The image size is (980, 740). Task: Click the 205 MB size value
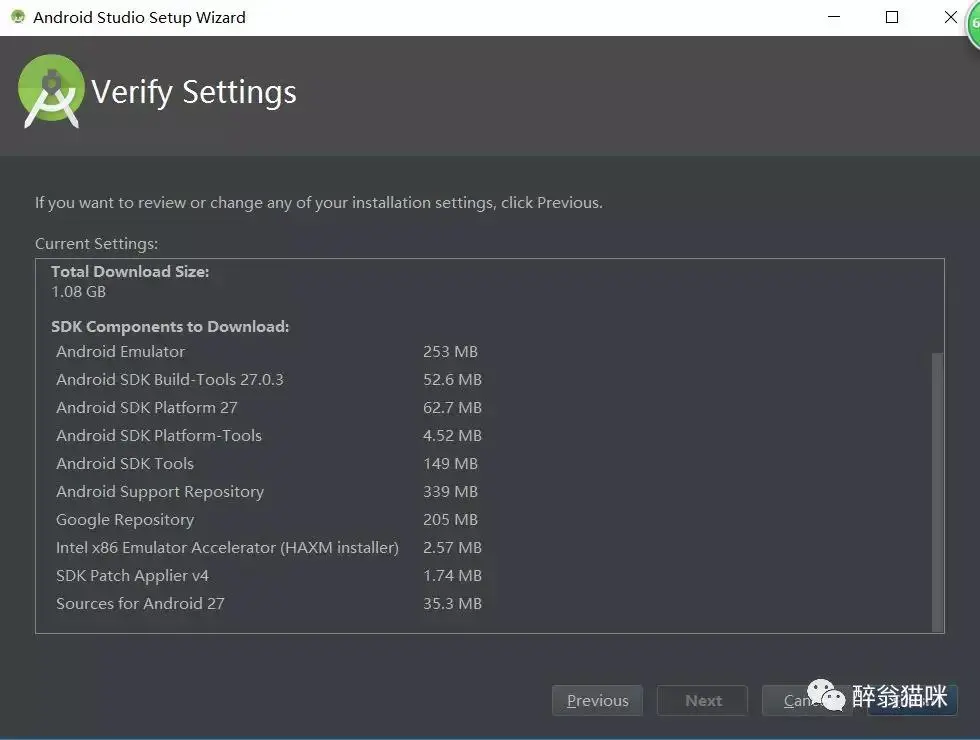[x=451, y=520]
